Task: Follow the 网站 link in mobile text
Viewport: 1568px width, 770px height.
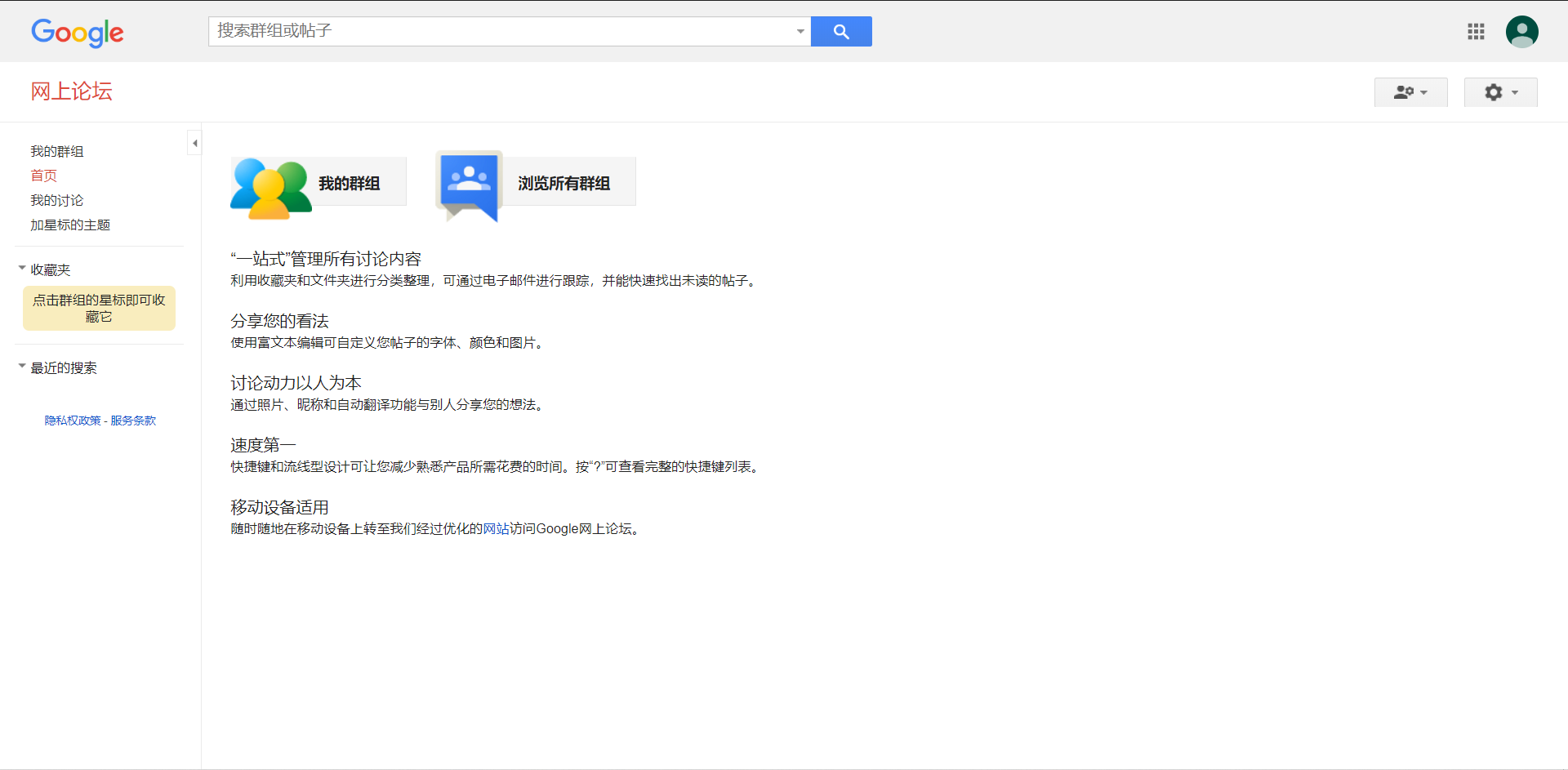Action: click(497, 529)
